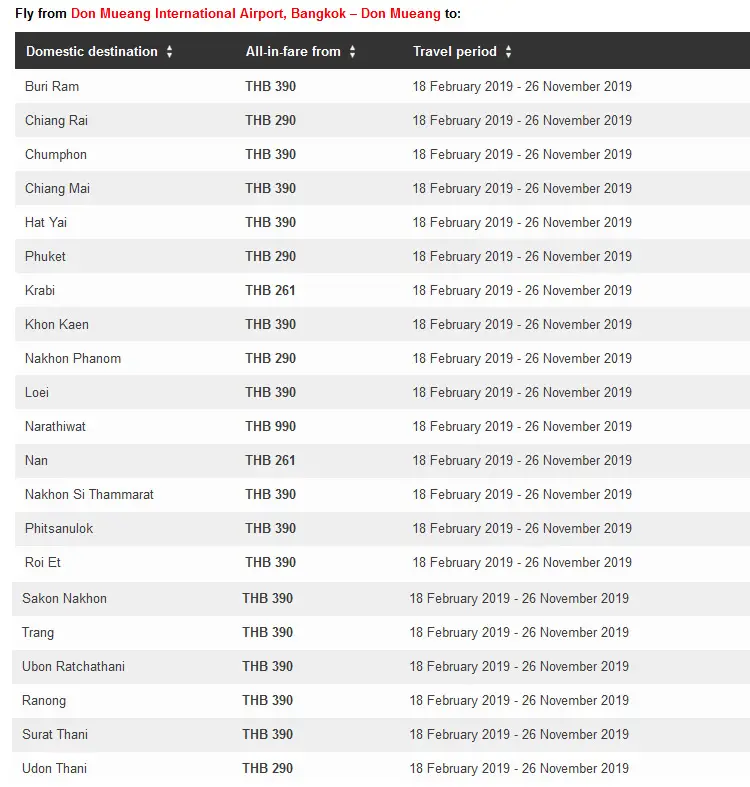Select the Buri Ram destination row

coord(383,86)
